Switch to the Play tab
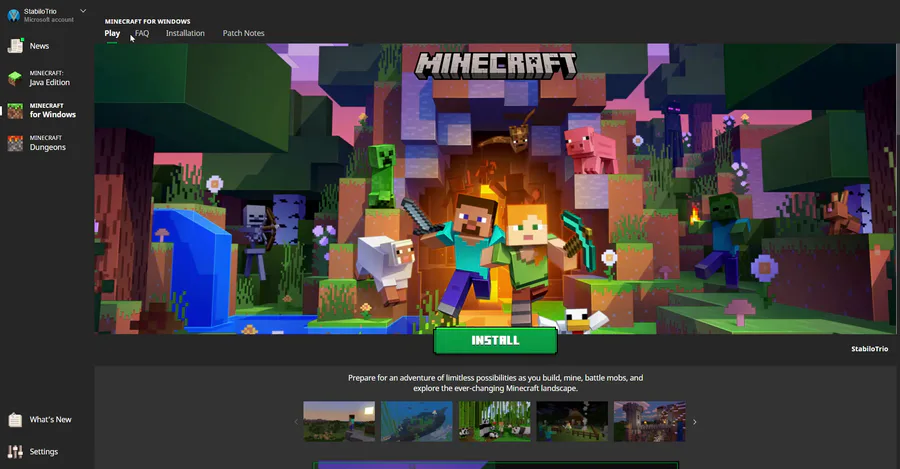The width and height of the screenshot is (900, 469). [112, 33]
